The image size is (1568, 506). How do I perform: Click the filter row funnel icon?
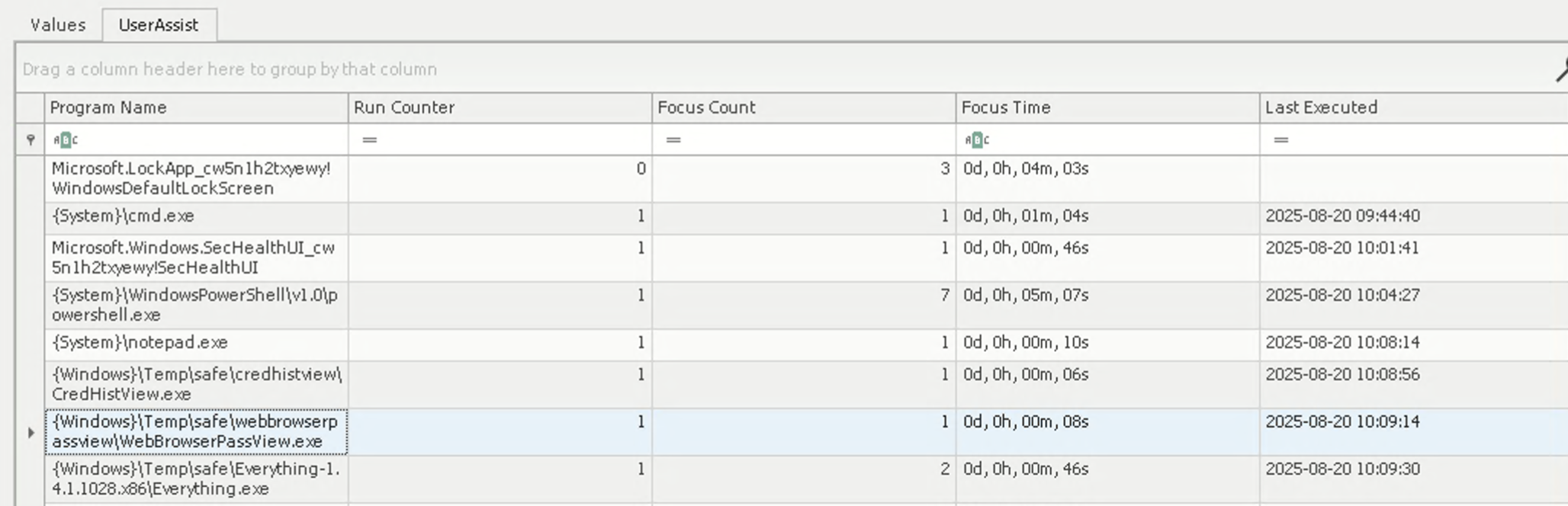[x=31, y=139]
